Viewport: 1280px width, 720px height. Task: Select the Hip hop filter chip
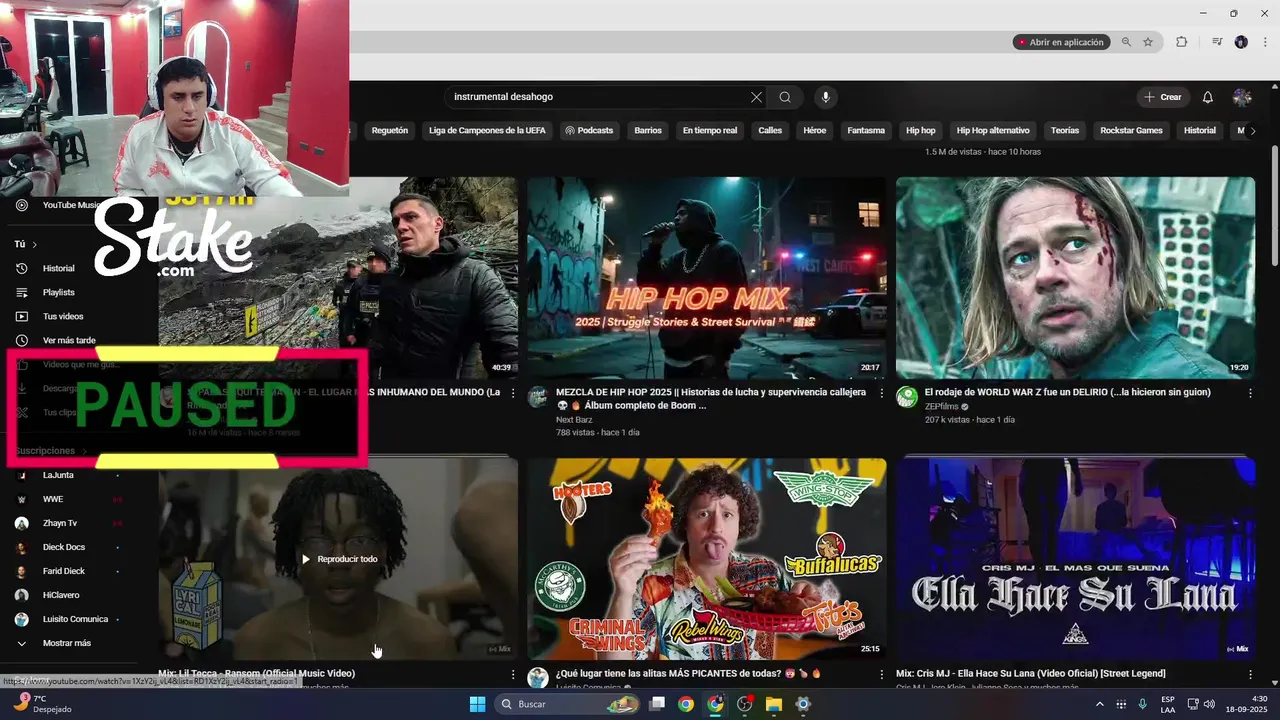click(921, 130)
